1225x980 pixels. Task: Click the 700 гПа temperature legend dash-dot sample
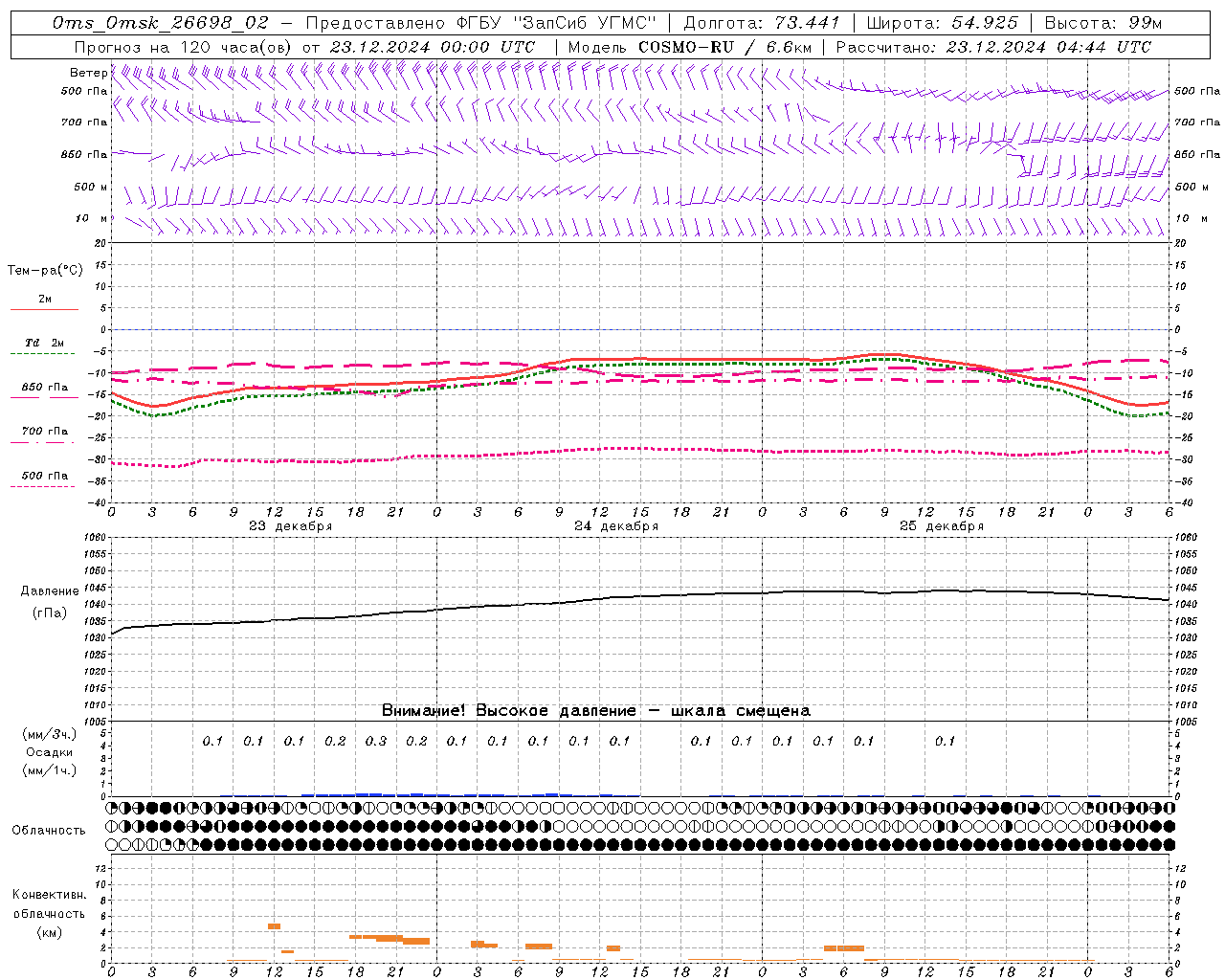click(44, 442)
